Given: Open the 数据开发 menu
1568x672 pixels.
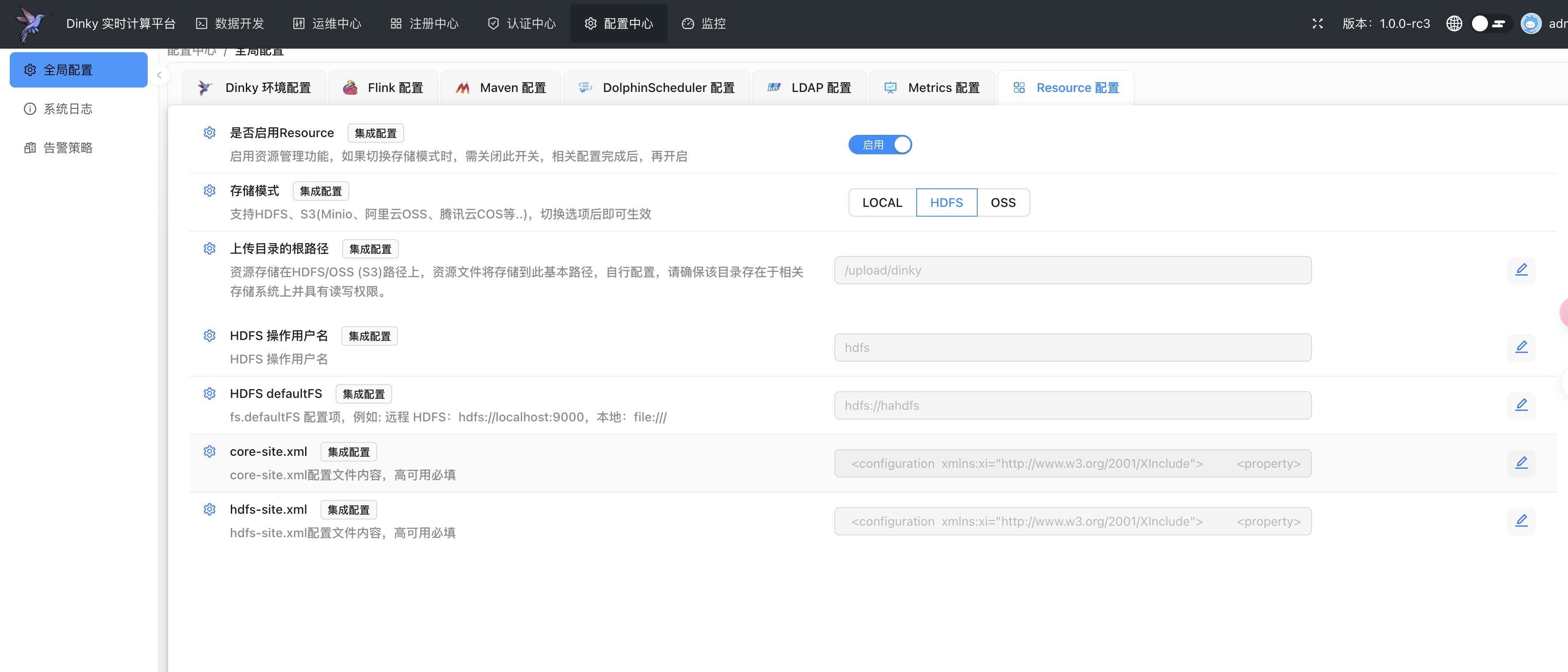Looking at the screenshot, I should click(x=229, y=24).
